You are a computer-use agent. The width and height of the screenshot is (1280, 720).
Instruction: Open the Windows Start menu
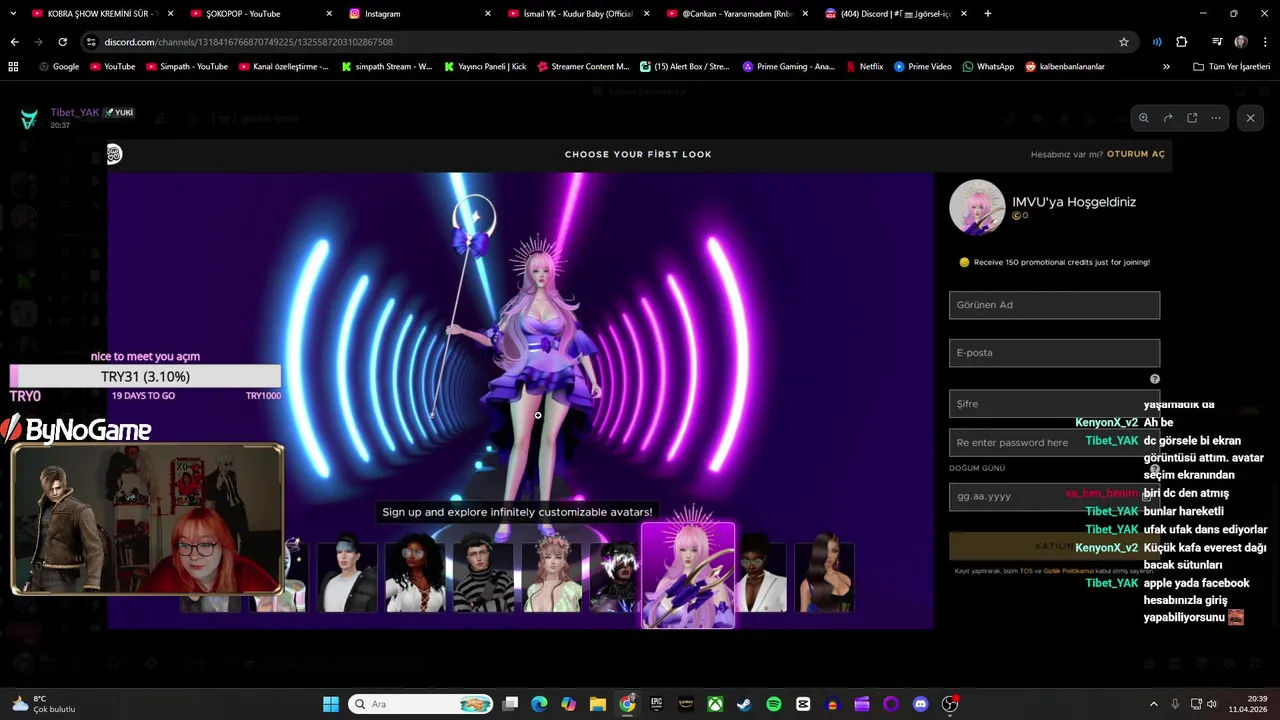pos(331,704)
